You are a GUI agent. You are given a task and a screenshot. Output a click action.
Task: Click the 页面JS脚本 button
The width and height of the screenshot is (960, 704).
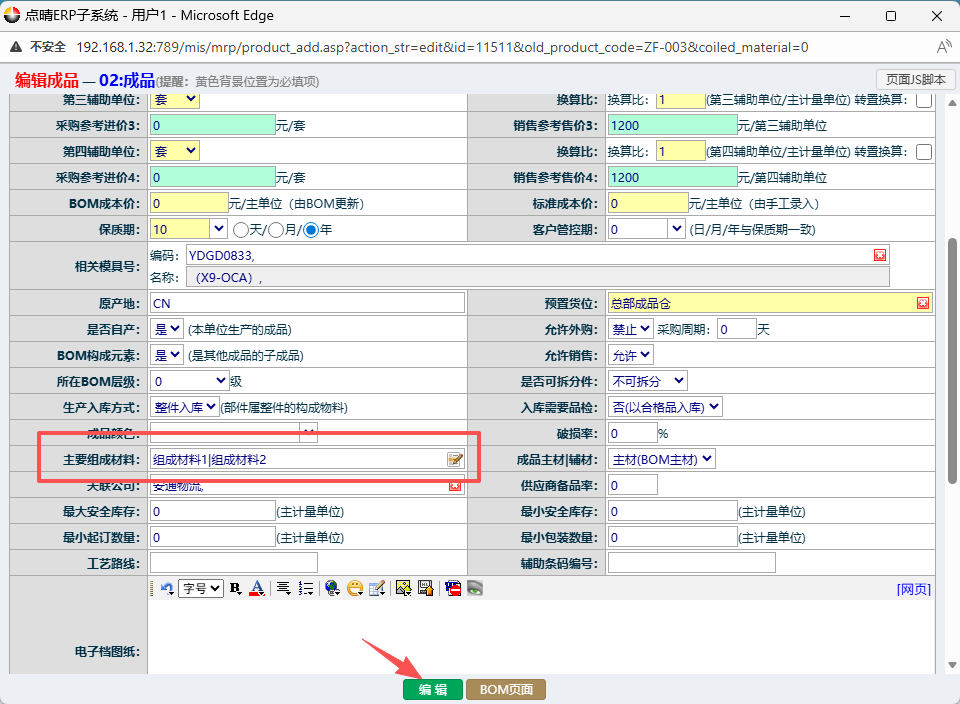tap(914, 79)
